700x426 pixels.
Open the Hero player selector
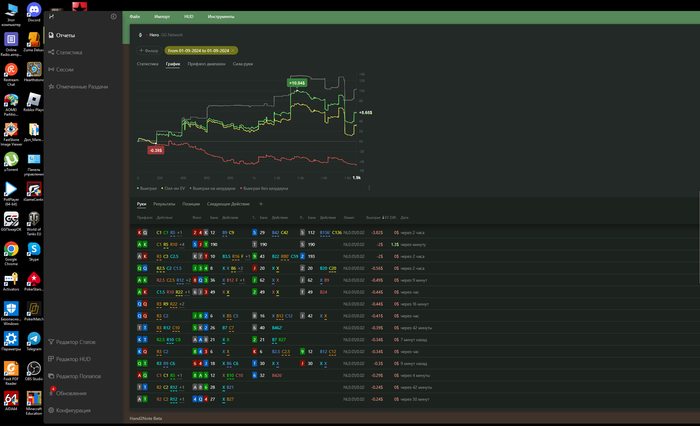[153, 35]
